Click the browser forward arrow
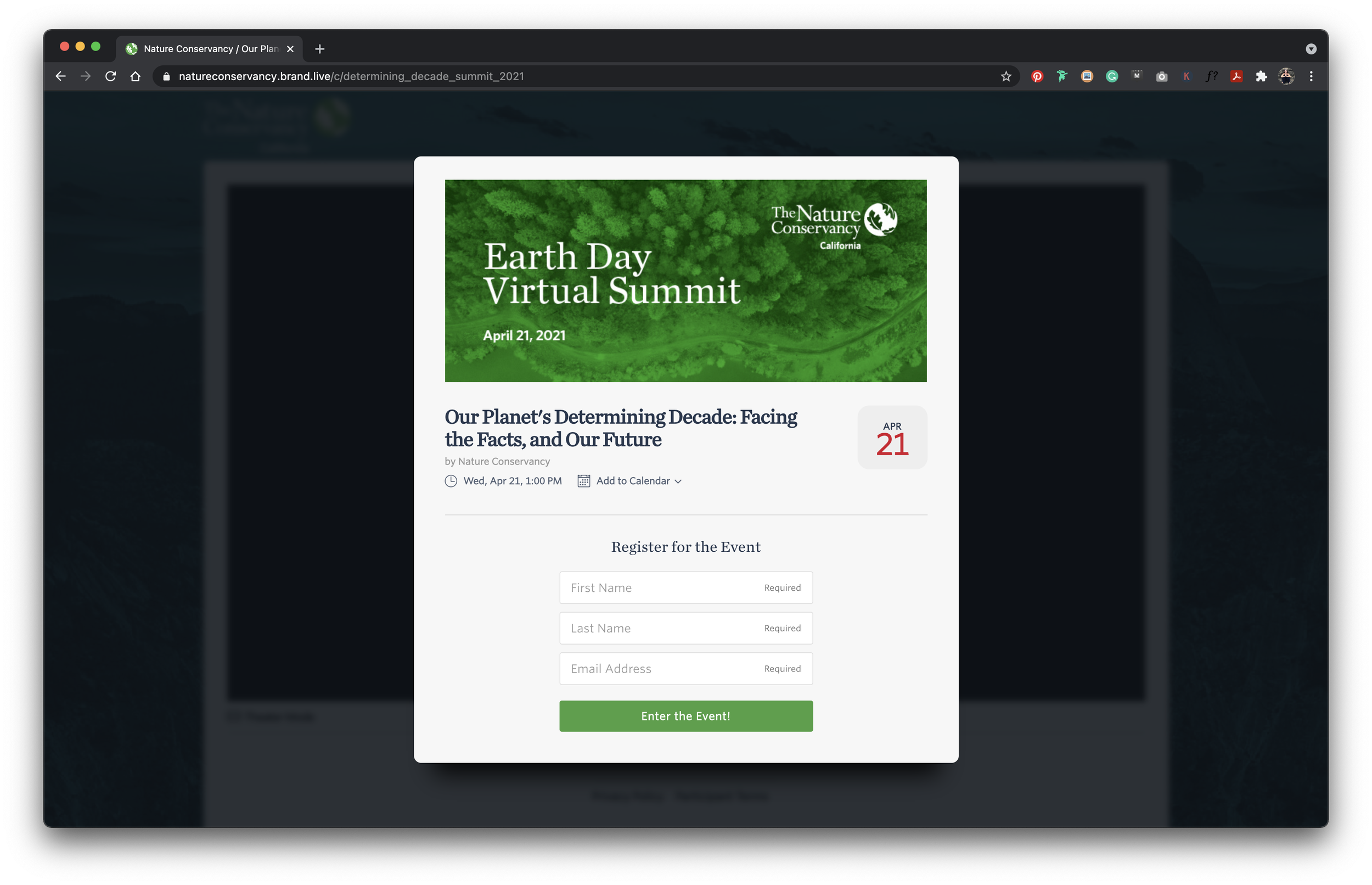This screenshot has height=885, width=1372. tap(86, 76)
